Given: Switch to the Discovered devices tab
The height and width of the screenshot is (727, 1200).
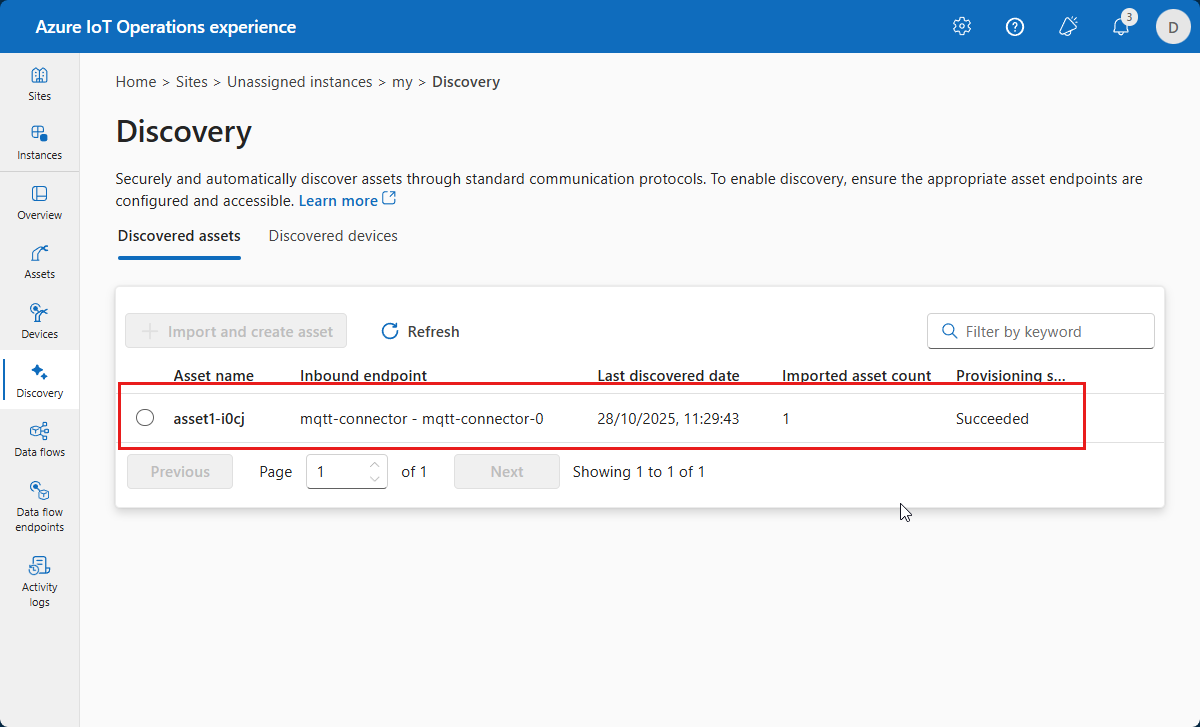Looking at the screenshot, I should pos(333,236).
